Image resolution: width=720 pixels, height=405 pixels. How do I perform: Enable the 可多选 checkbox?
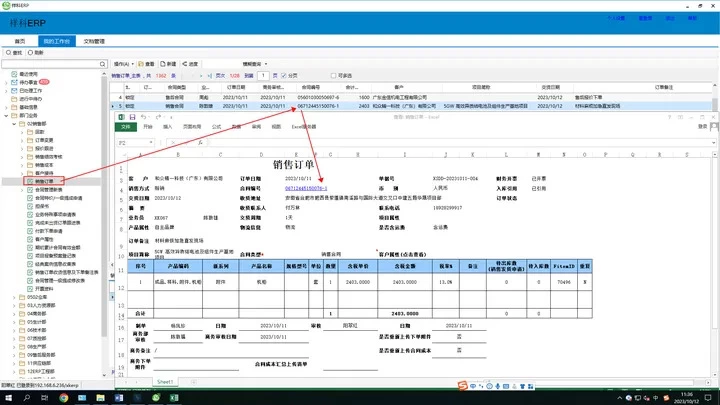click(x=338, y=75)
